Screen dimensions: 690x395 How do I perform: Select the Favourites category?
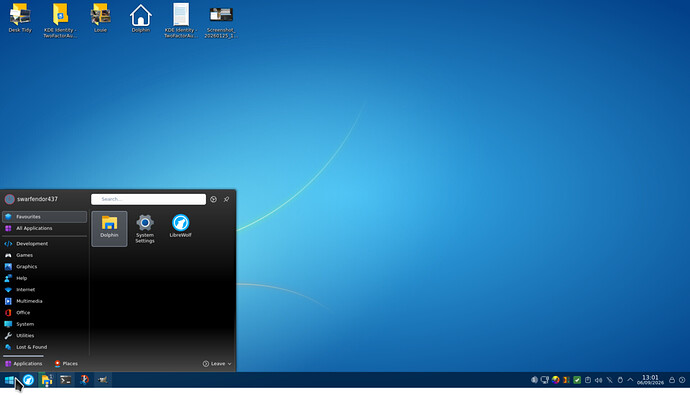coord(44,217)
